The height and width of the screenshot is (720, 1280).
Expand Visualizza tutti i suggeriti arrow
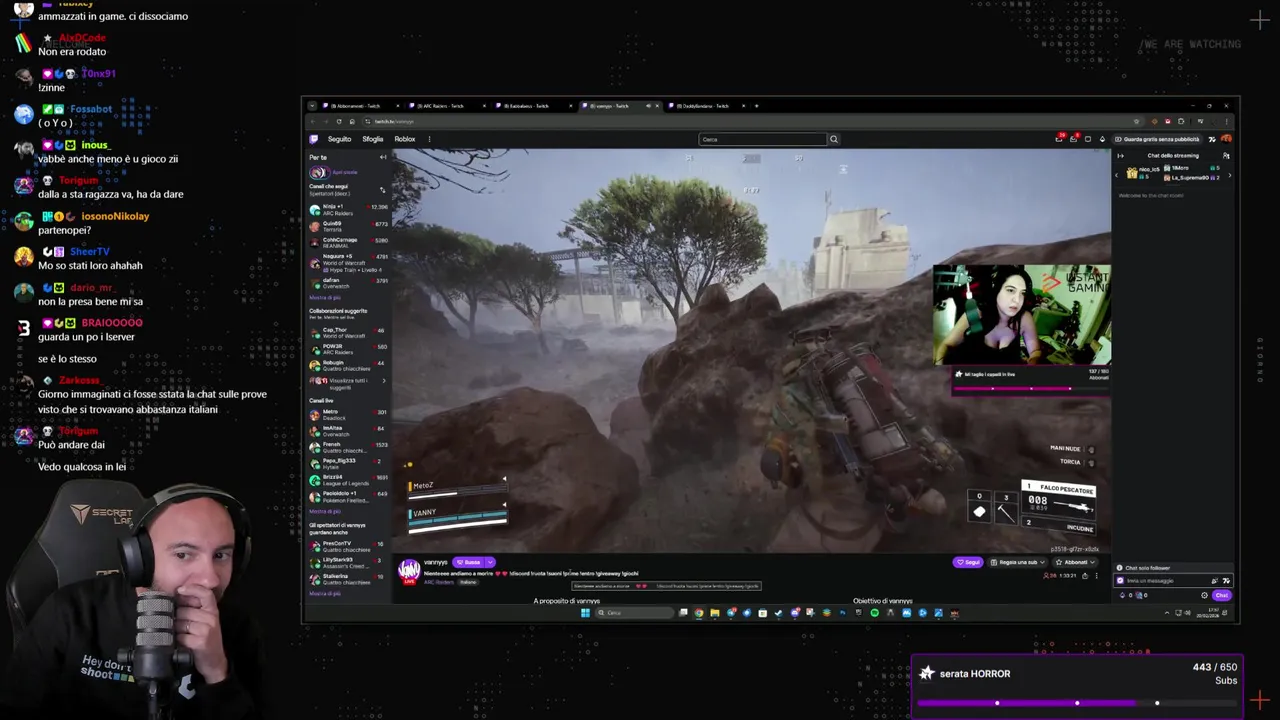(x=383, y=381)
